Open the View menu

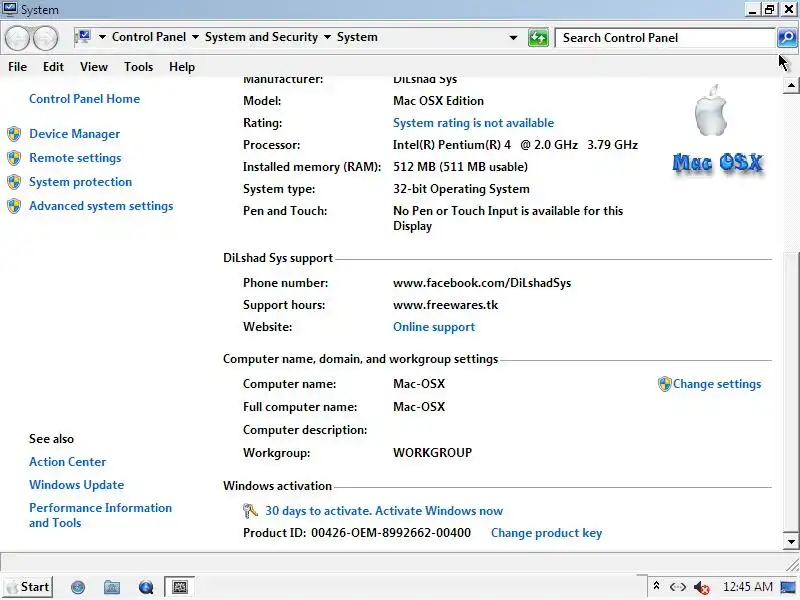coord(94,67)
